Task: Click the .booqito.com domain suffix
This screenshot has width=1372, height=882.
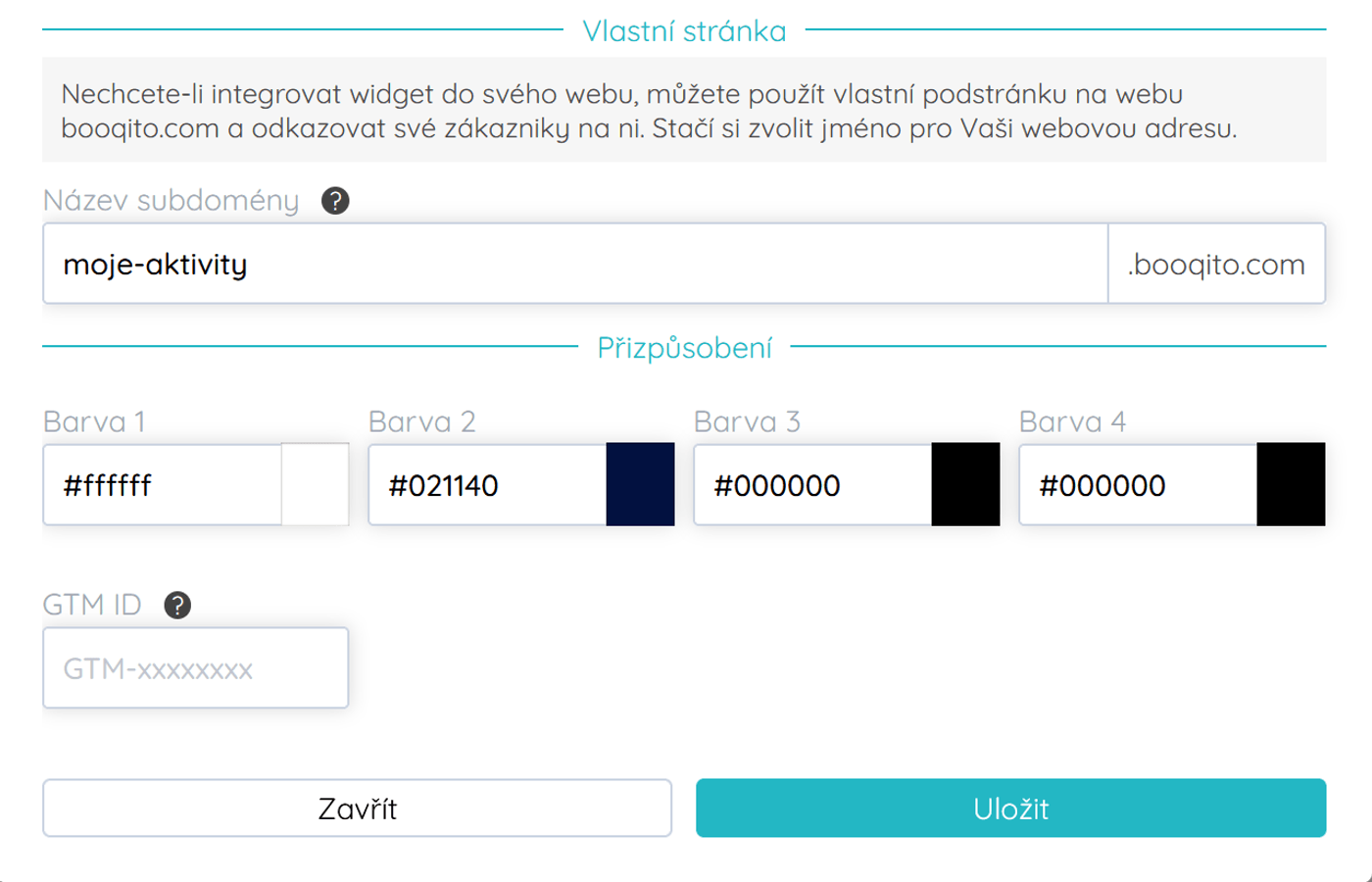Action: pos(1216,265)
